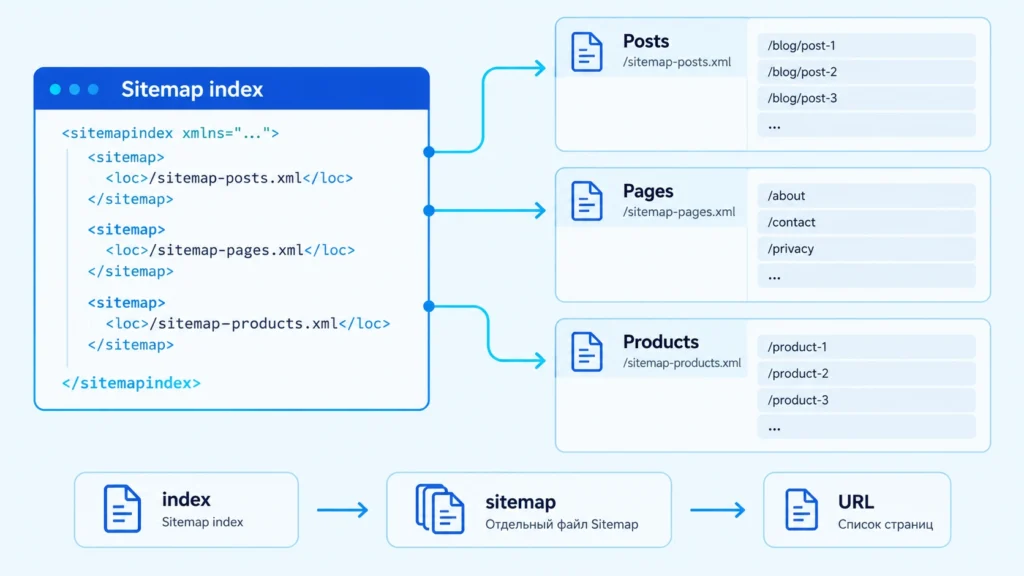1024x576 pixels.
Task: Click the loc line with sitemap-products.xml in code
Action: click(248, 323)
